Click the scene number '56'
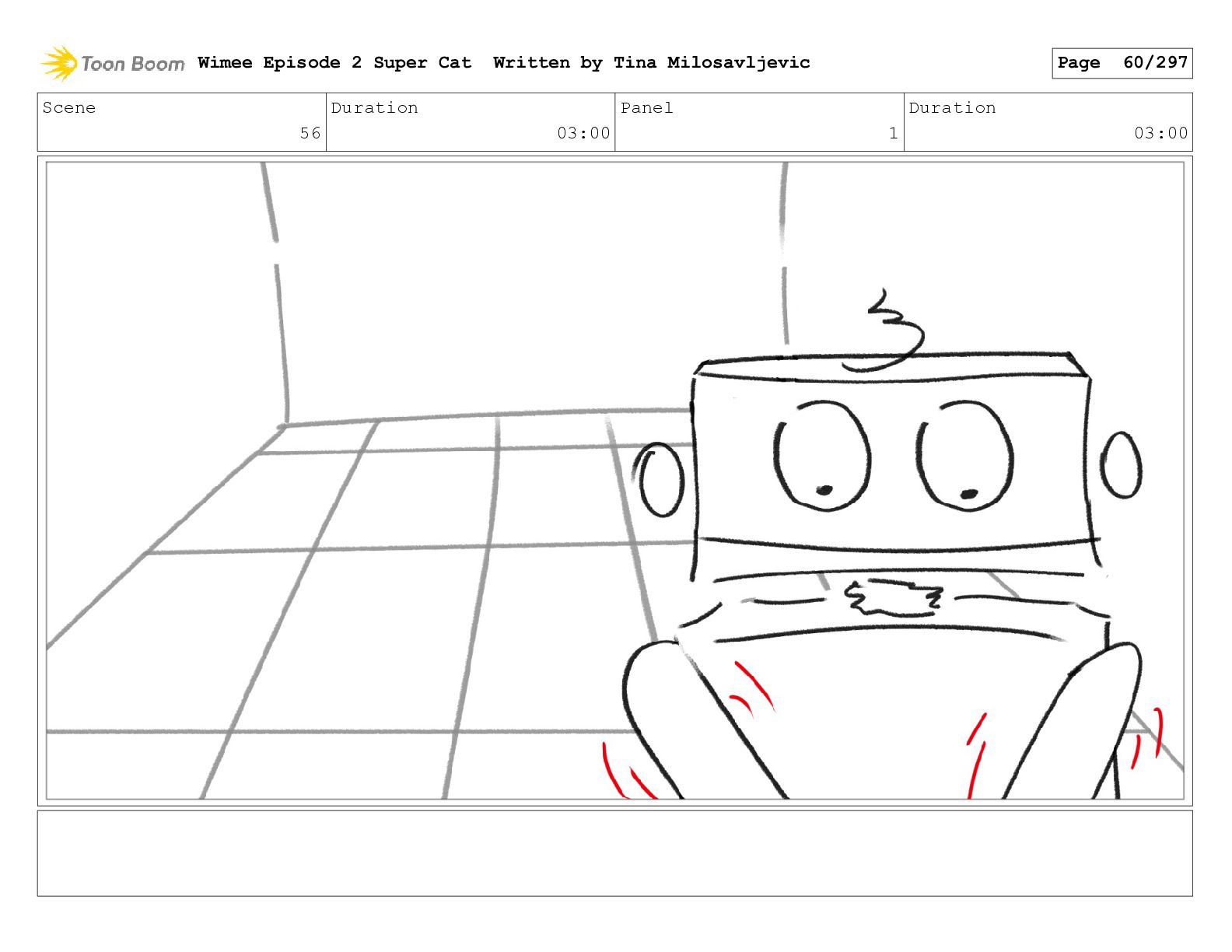Screen dimensions: 1232x952 310,133
